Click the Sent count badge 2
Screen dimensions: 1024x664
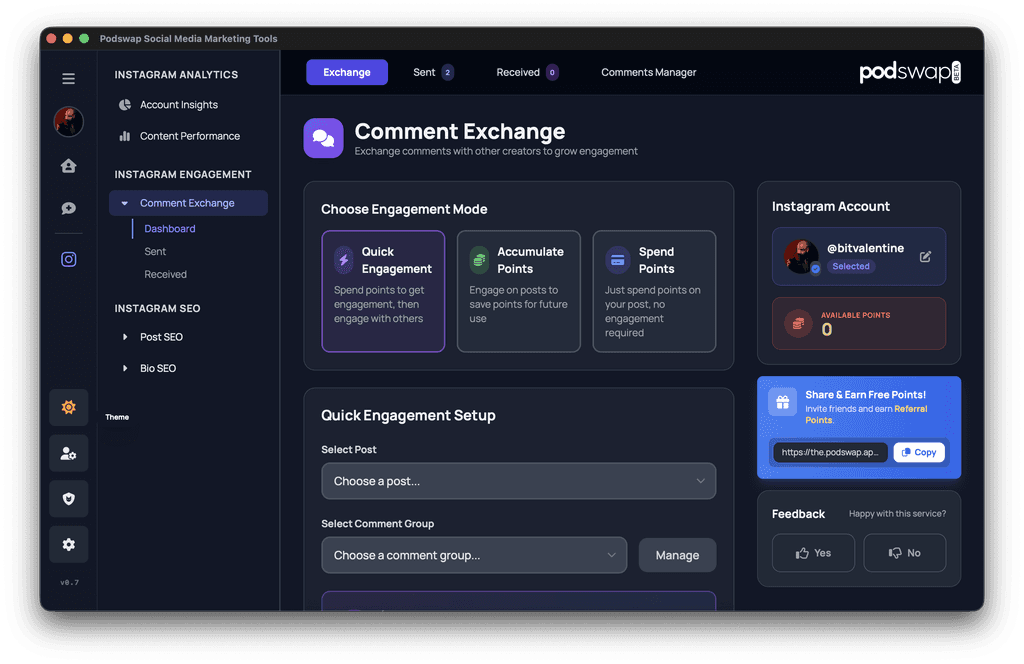click(447, 72)
